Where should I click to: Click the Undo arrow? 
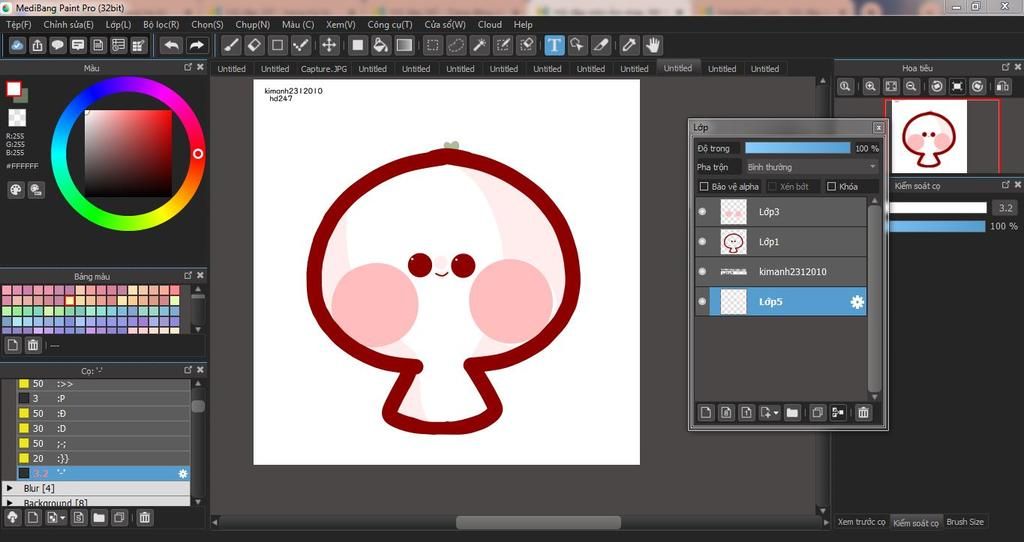tap(172, 45)
